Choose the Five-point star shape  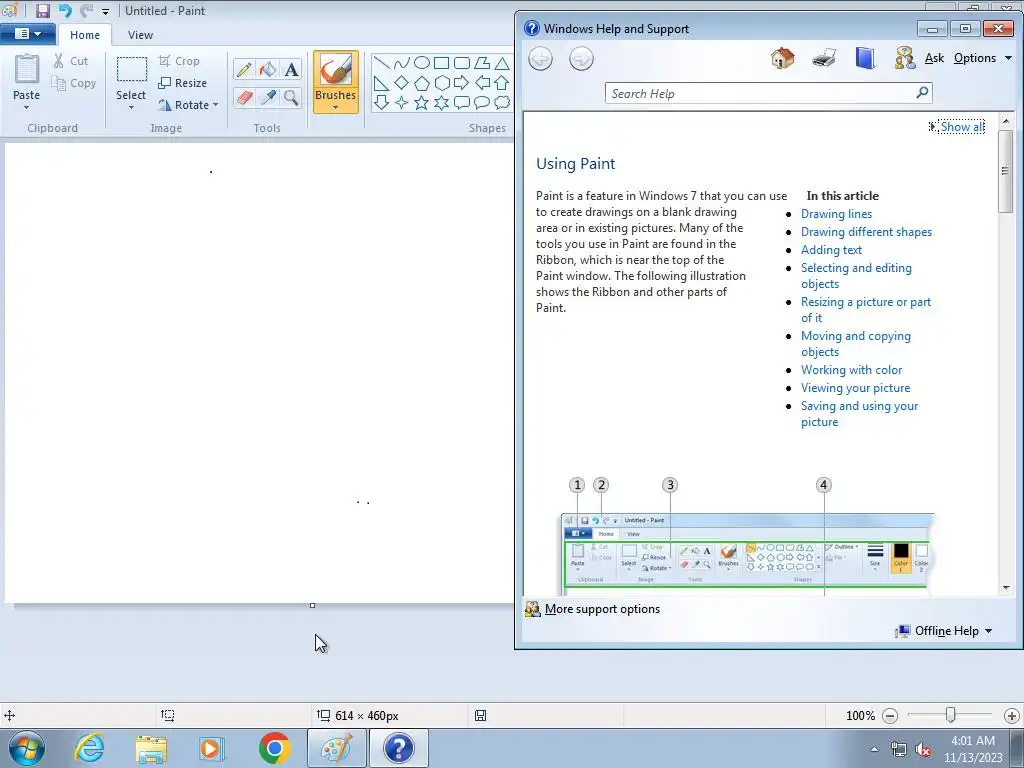point(422,103)
